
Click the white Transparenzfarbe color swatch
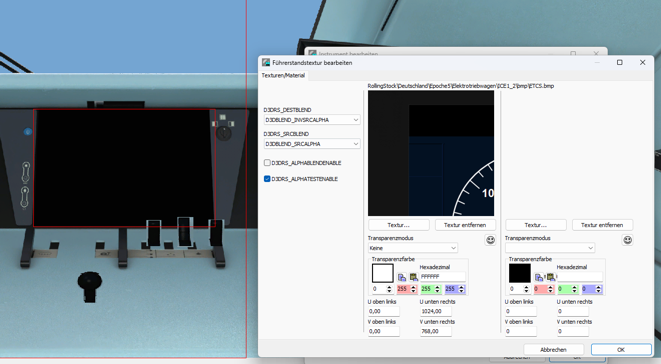pos(383,273)
